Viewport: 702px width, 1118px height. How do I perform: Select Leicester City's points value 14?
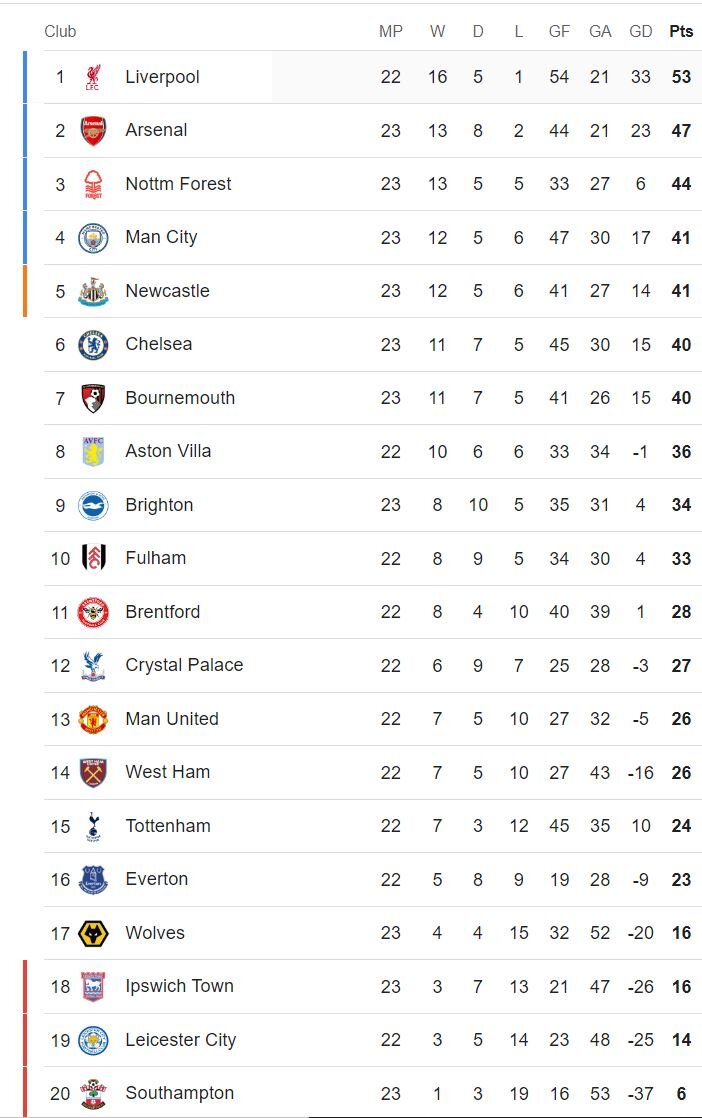(681, 1040)
